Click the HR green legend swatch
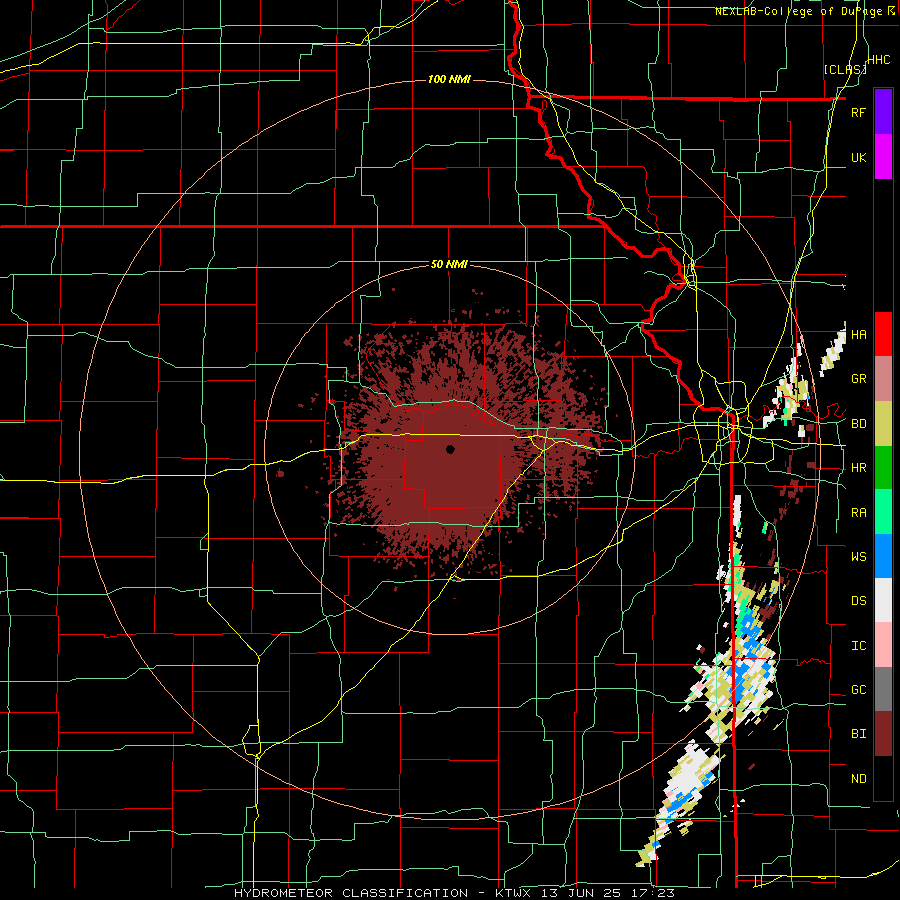Image resolution: width=900 pixels, height=900 pixels. pyautogui.click(x=883, y=468)
